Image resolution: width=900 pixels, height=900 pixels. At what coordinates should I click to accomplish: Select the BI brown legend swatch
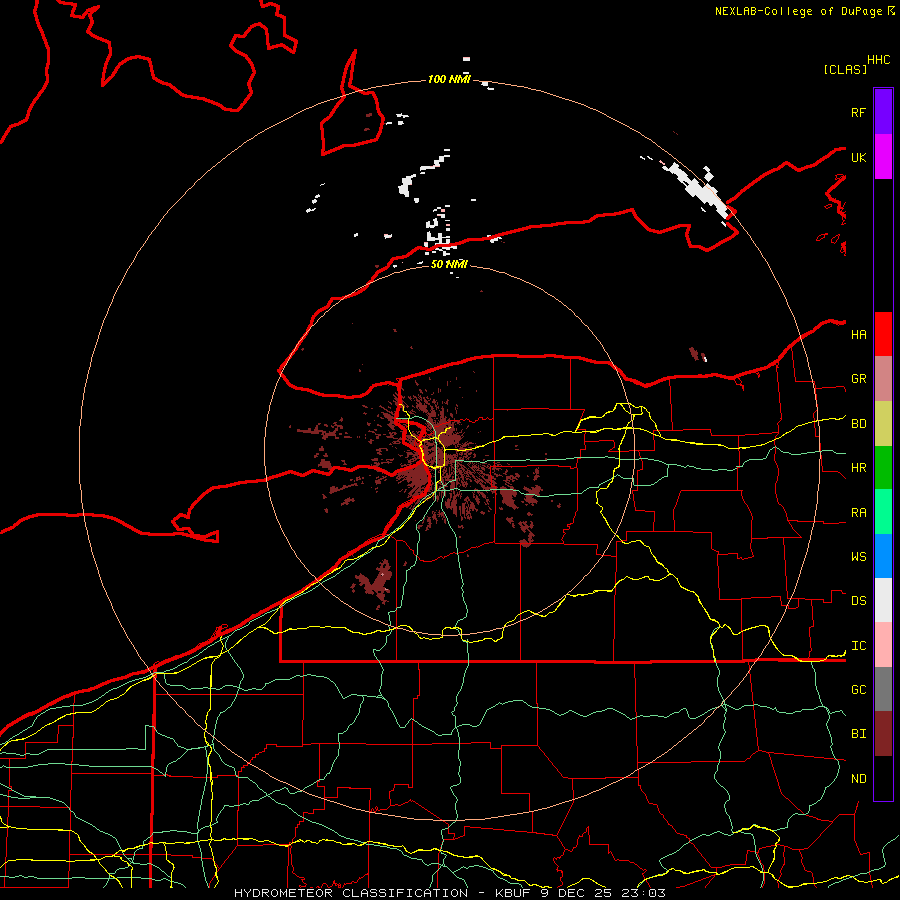(883, 734)
